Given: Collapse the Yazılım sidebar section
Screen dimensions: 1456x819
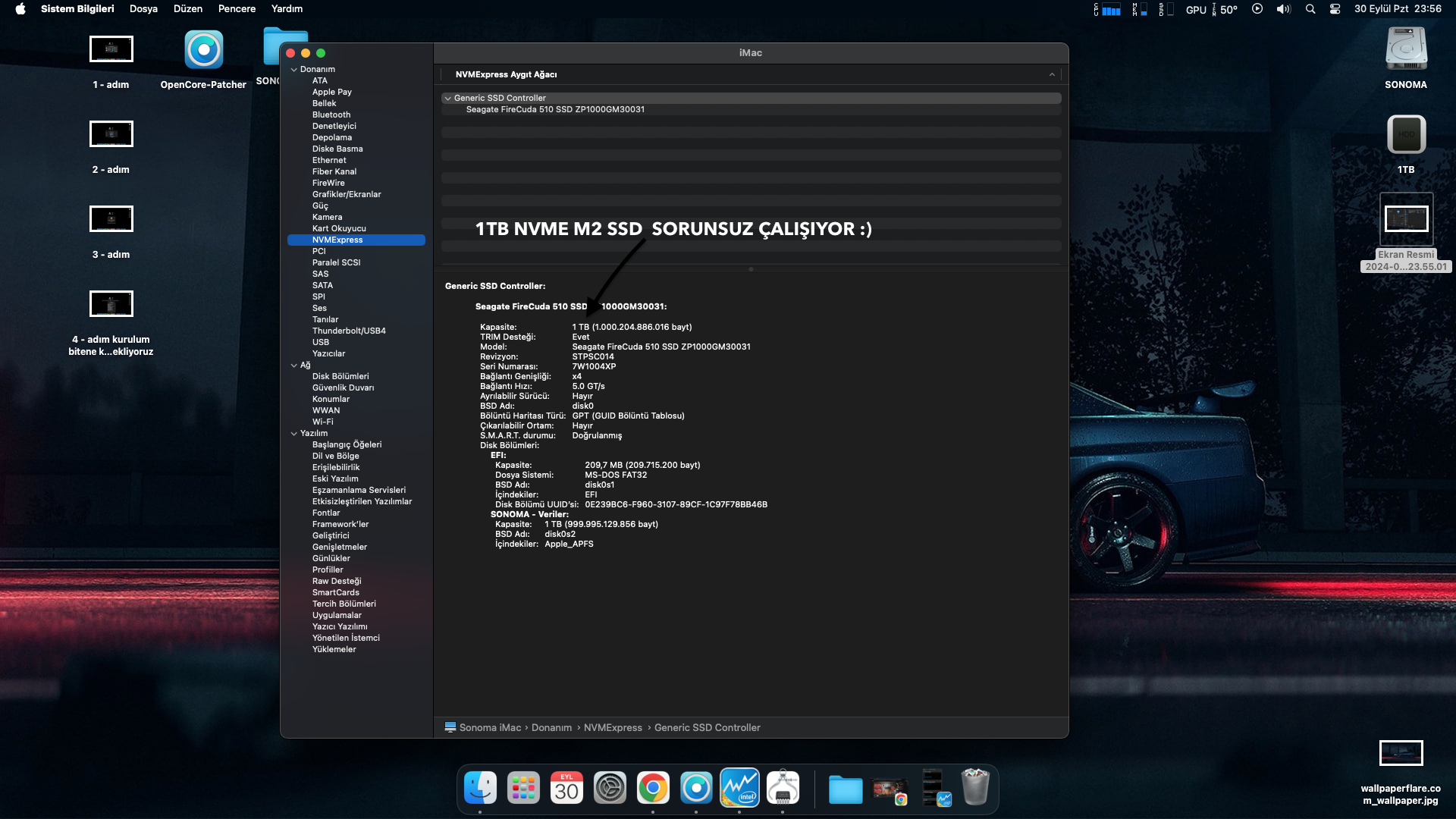Looking at the screenshot, I should [293, 434].
